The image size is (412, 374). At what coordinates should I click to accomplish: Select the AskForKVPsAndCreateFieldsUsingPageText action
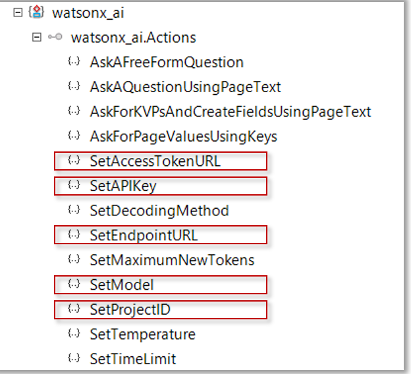[230, 112]
